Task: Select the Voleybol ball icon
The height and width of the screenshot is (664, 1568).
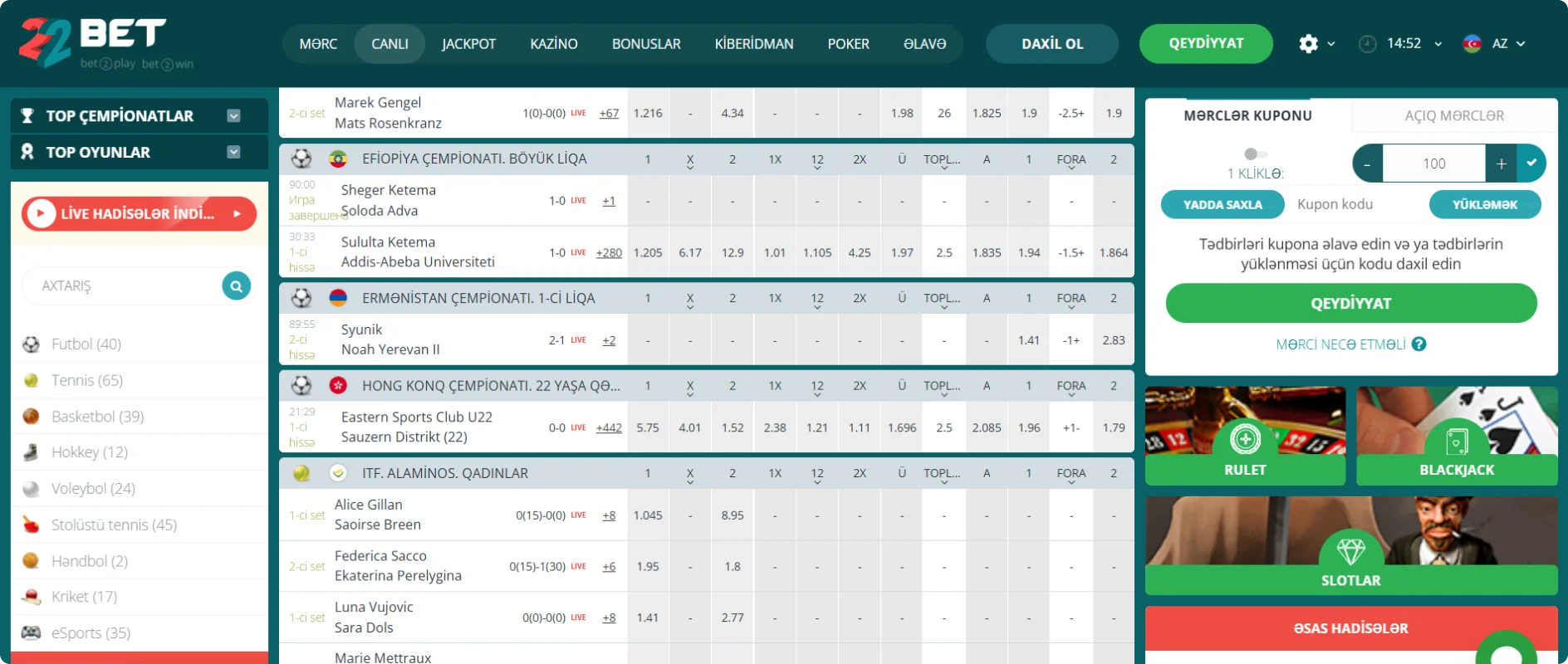Action: coord(31,489)
